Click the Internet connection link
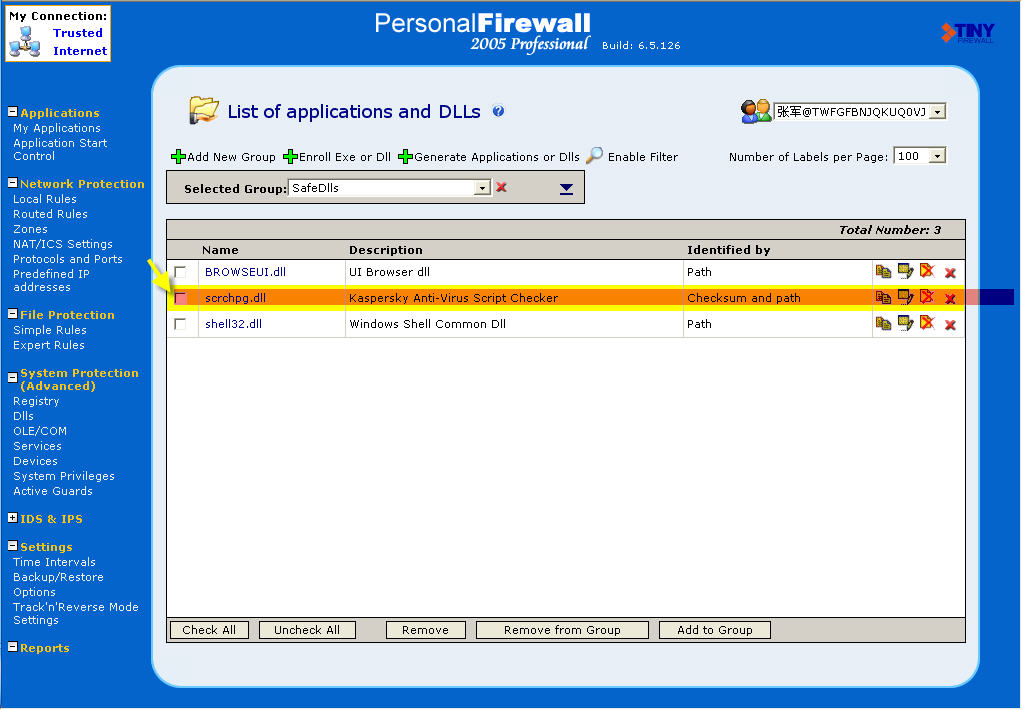This screenshot has height=710, width=1022. (x=80, y=52)
